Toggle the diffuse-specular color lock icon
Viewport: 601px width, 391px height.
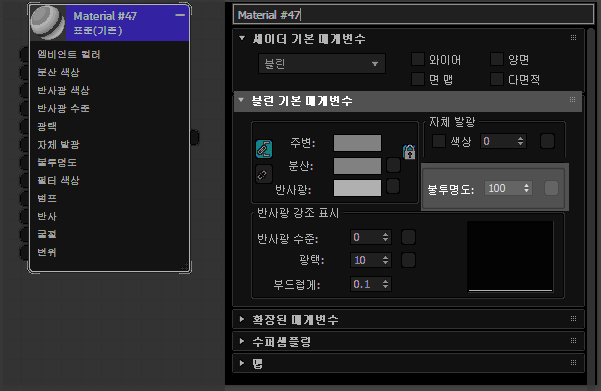[x=264, y=174]
